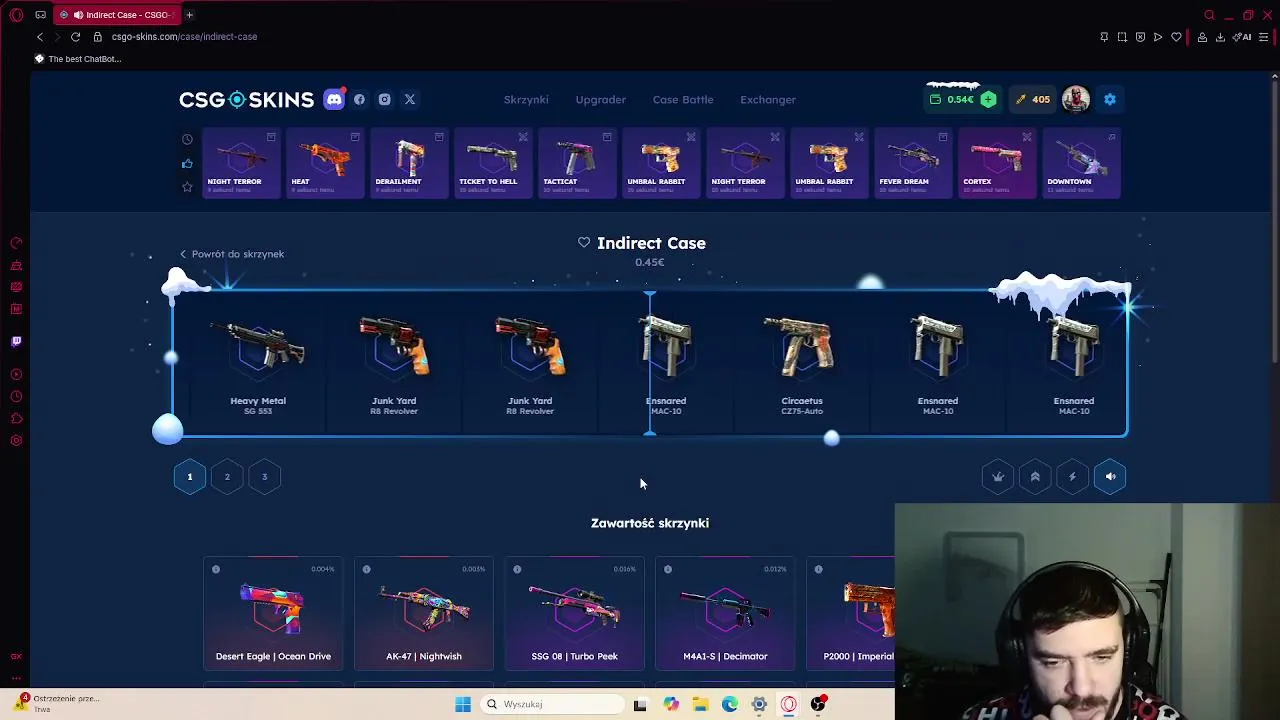
Task: Switch to the Indirect Case browser tab
Action: pyautogui.click(x=118, y=15)
